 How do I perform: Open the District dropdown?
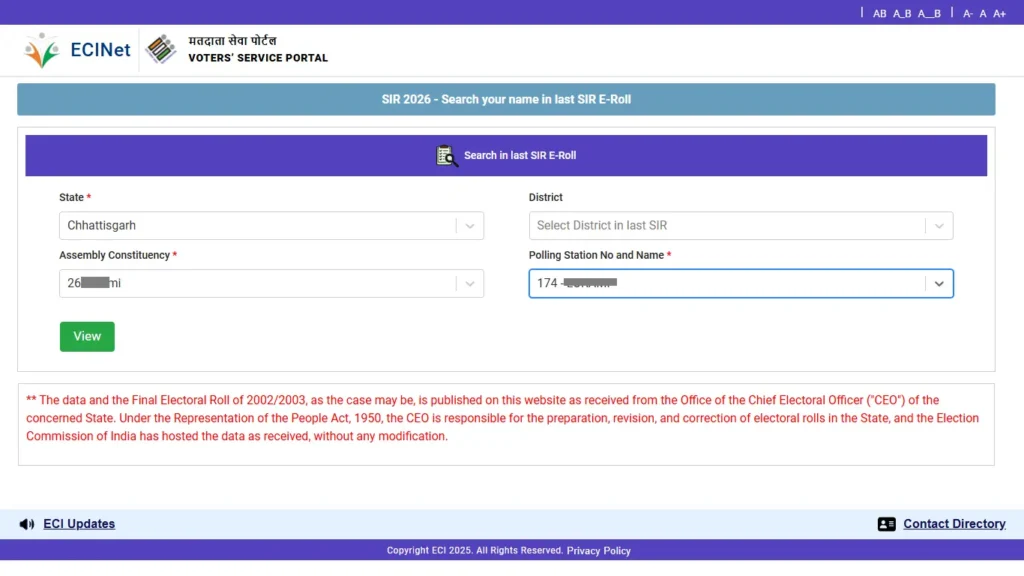click(x=939, y=225)
